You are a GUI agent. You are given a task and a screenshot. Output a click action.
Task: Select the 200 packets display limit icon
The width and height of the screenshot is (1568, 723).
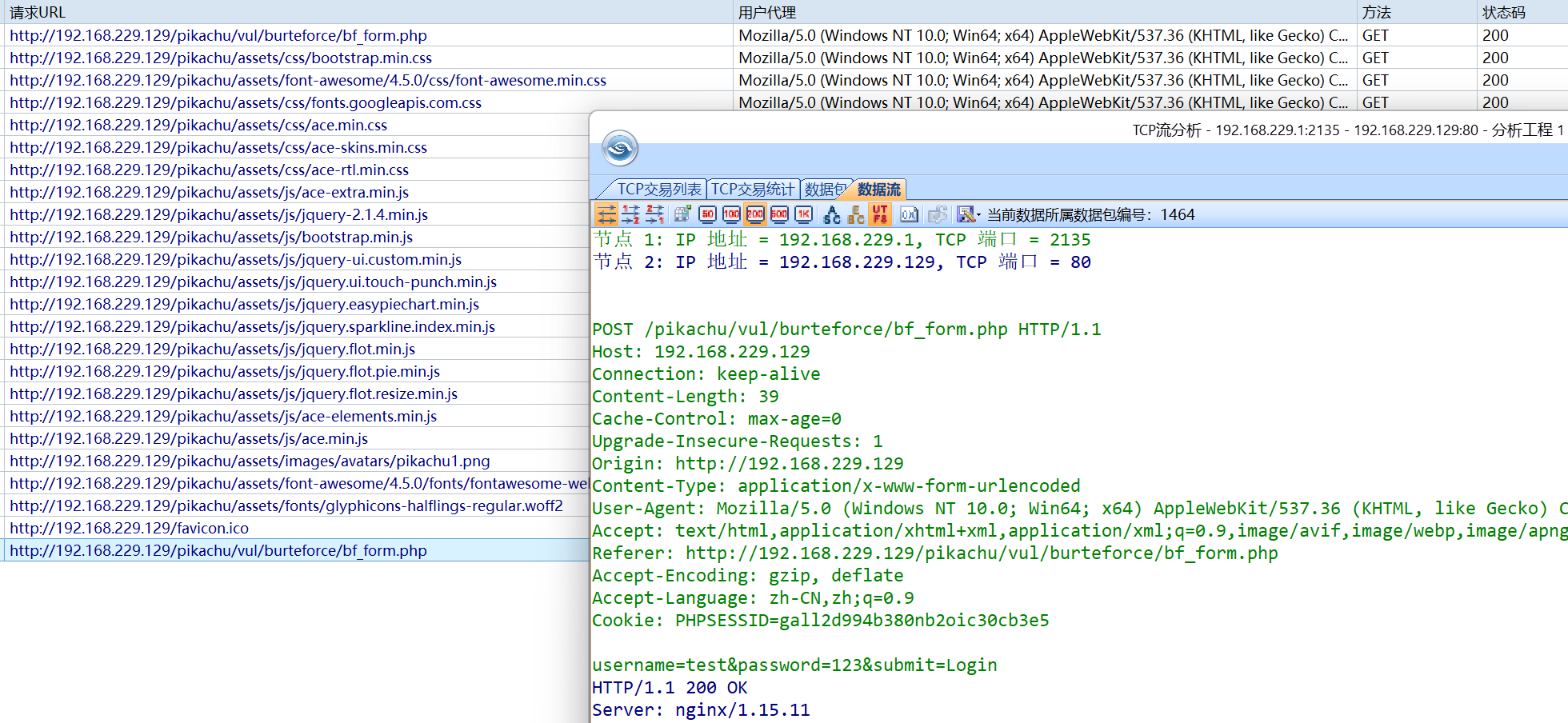755,214
